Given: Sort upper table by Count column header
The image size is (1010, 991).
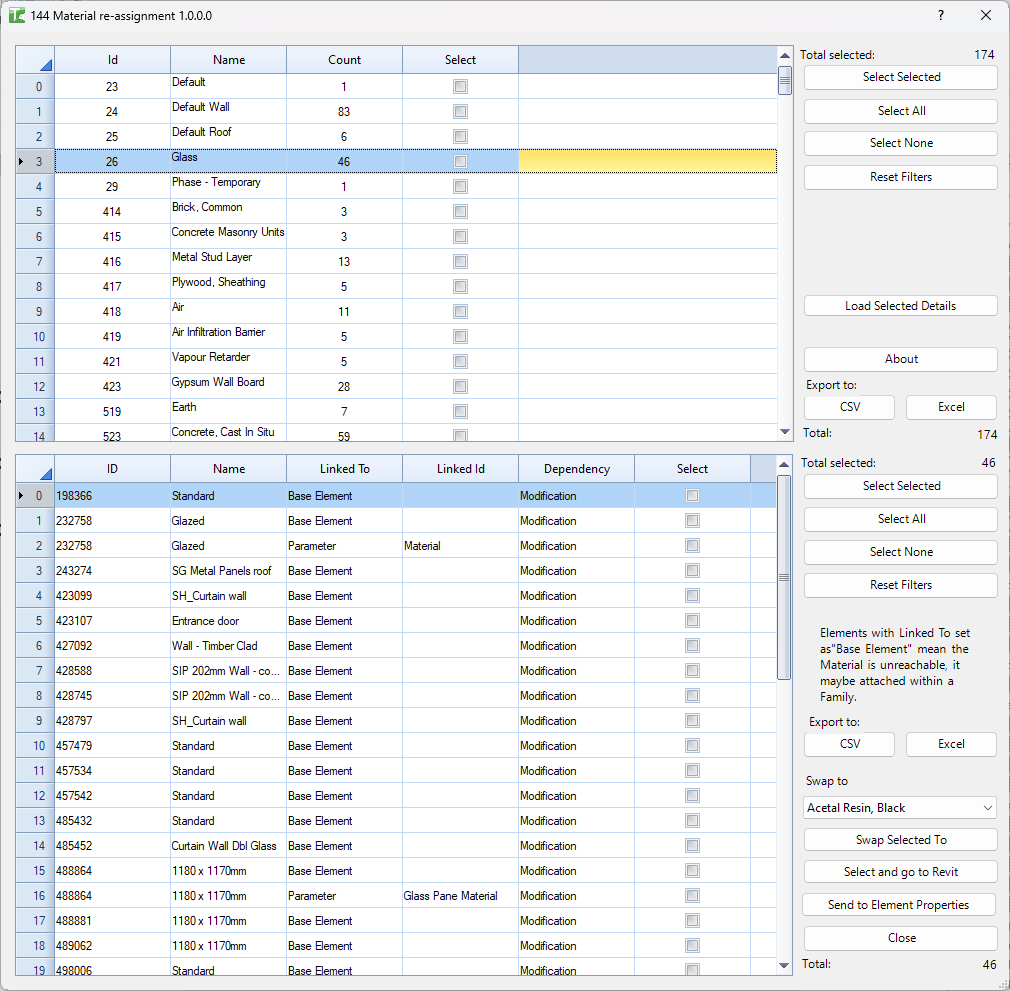Looking at the screenshot, I should [x=344, y=60].
